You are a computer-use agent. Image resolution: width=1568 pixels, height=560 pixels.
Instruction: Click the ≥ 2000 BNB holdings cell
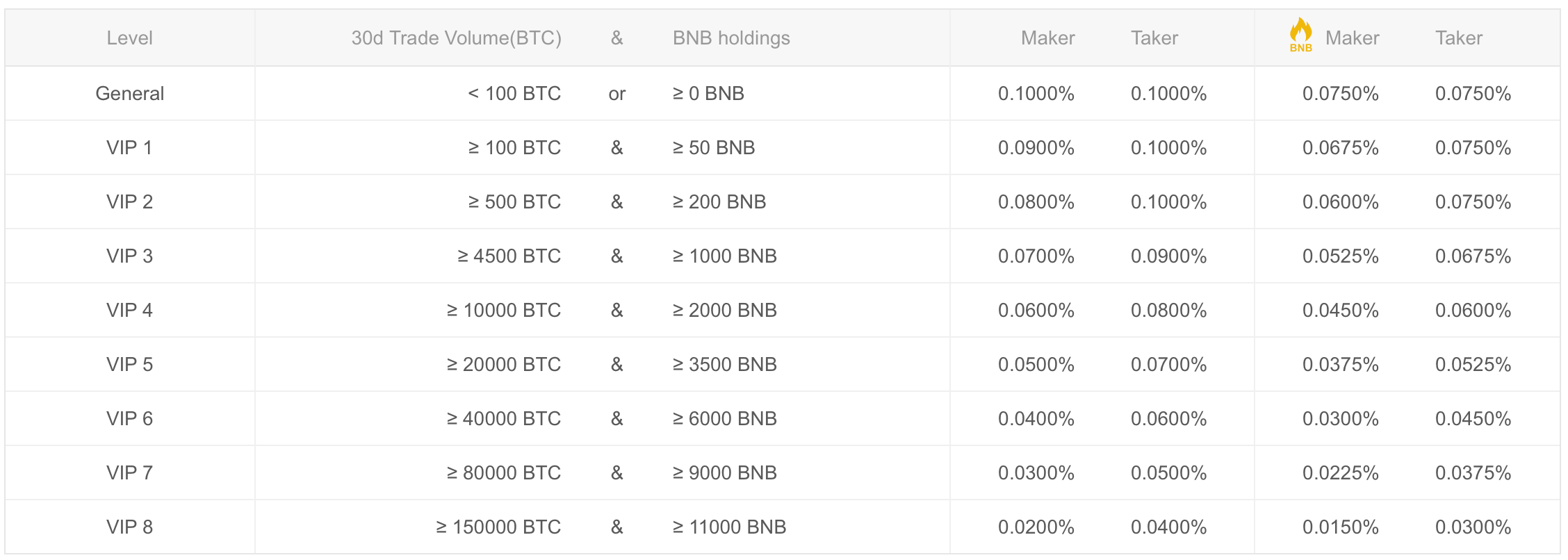724,311
